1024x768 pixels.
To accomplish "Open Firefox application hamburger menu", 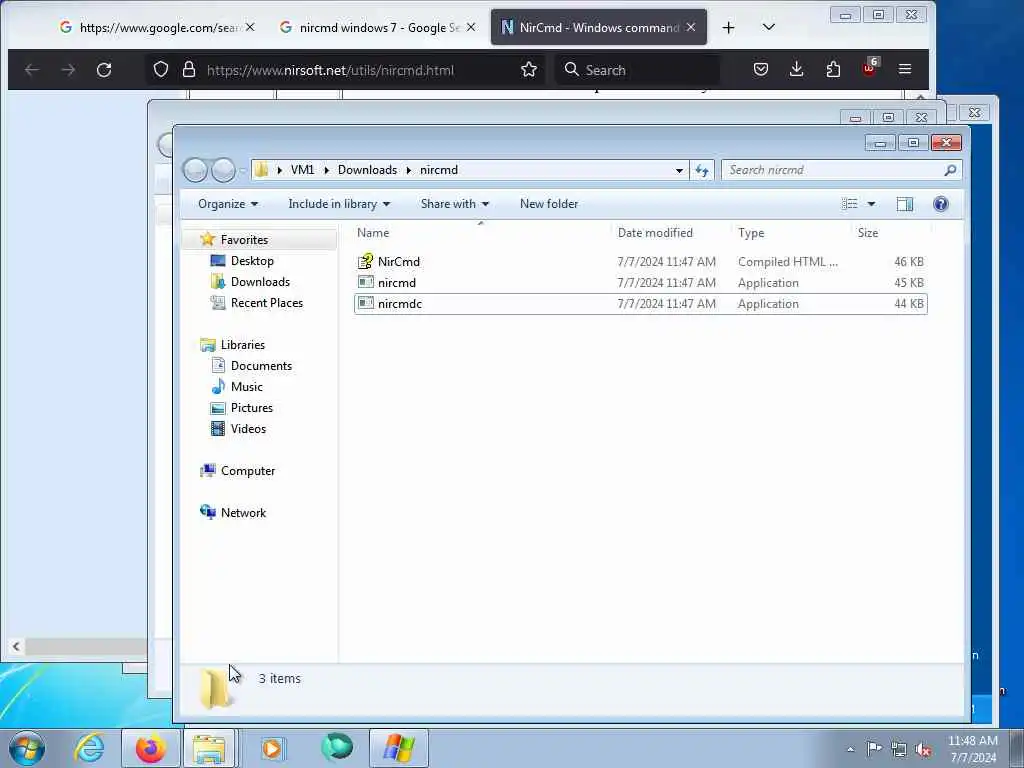I will coord(904,69).
